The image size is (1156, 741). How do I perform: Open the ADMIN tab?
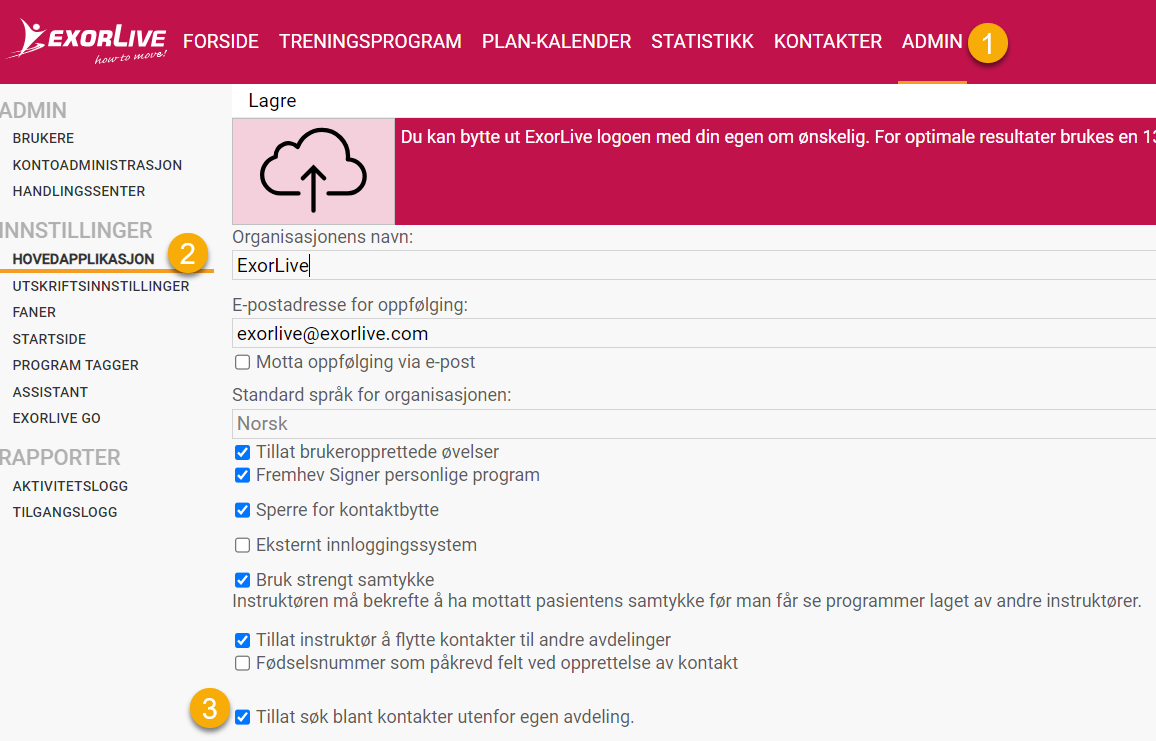932,41
